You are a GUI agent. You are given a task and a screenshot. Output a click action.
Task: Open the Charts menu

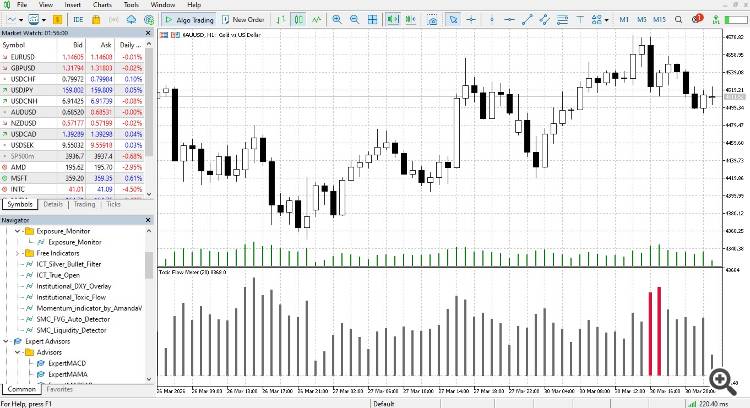(x=102, y=5)
